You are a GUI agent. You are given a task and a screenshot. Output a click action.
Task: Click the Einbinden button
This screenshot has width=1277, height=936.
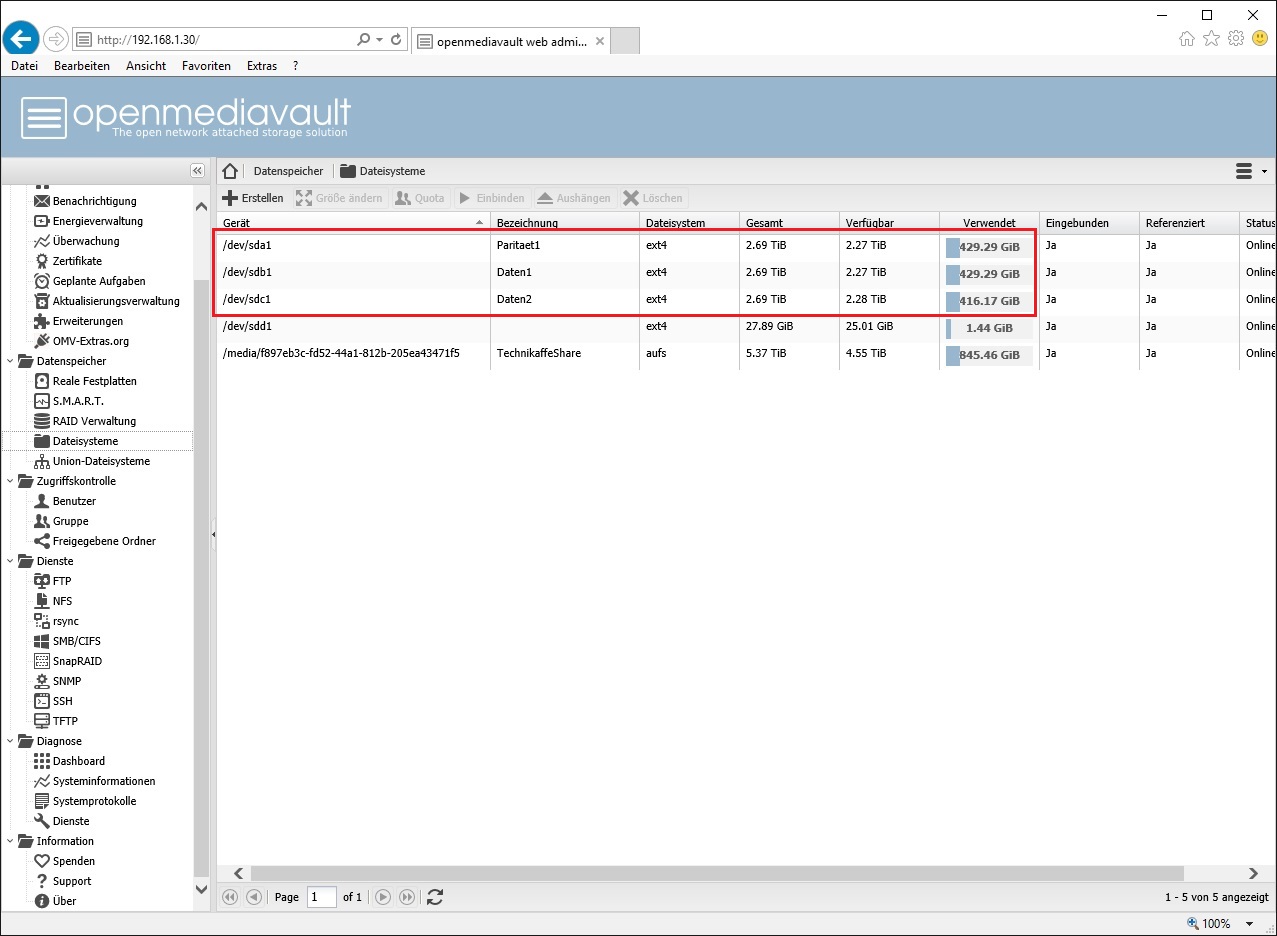(x=491, y=198)
